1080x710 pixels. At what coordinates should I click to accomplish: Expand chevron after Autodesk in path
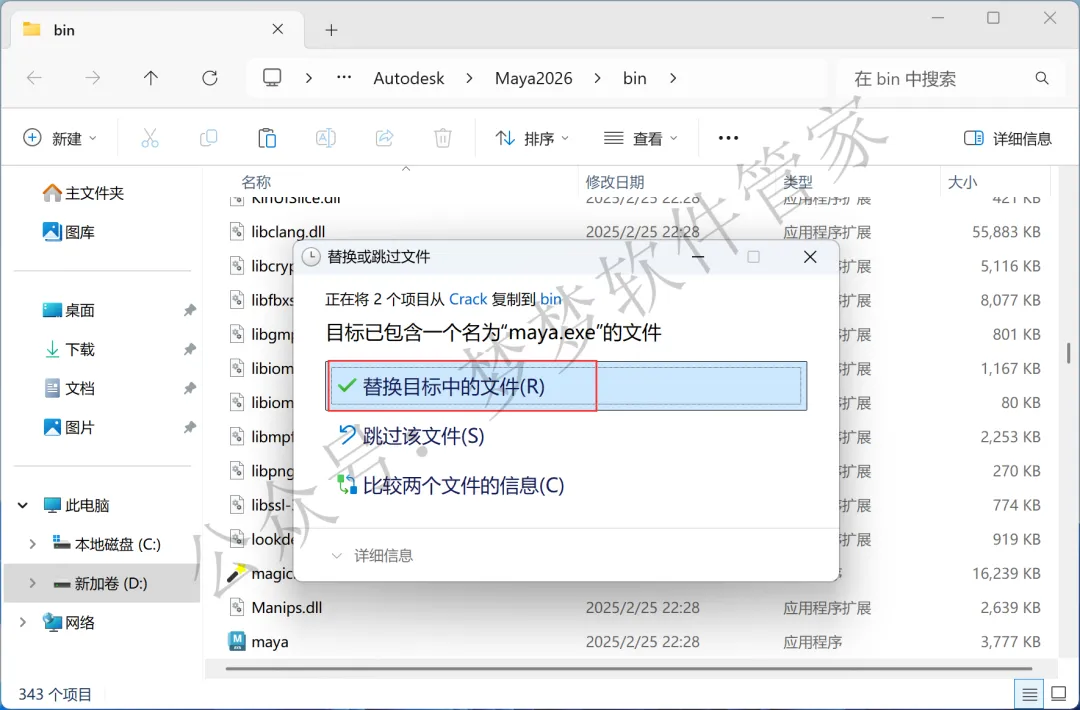(x=469, y=79)
